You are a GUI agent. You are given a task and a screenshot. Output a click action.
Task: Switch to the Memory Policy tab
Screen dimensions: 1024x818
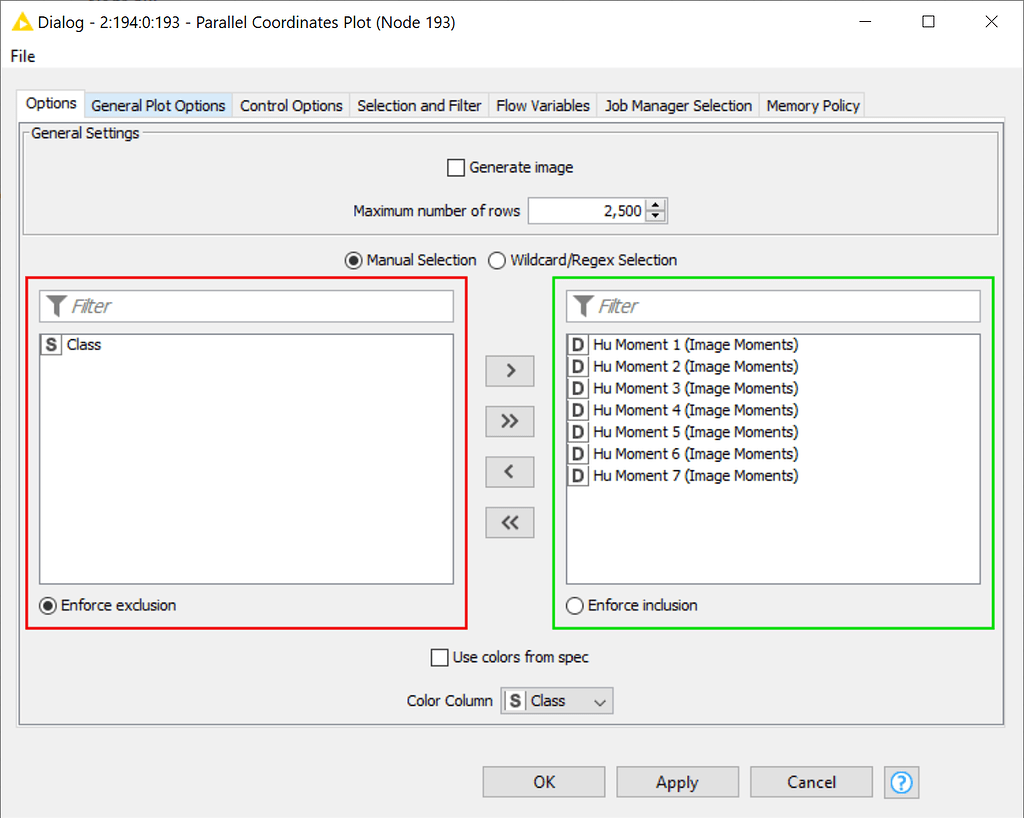[x=812, y=105]
